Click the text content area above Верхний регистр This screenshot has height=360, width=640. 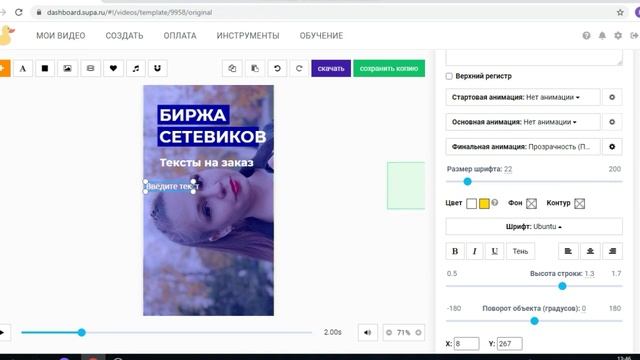click(x=534, y=57)
